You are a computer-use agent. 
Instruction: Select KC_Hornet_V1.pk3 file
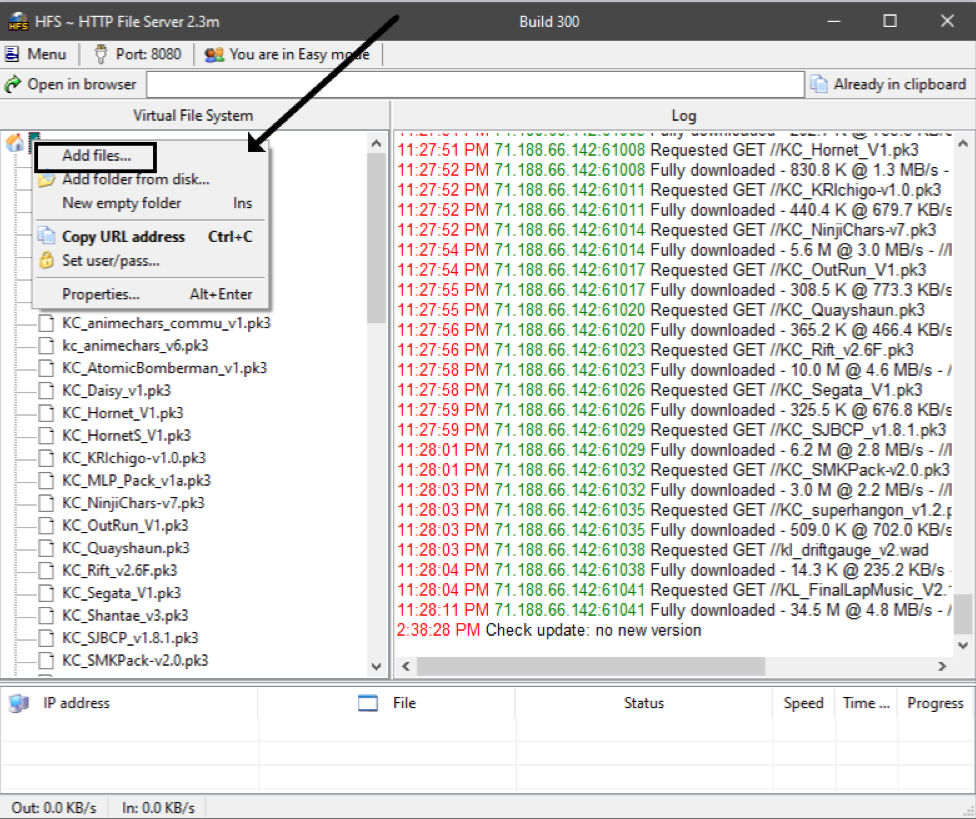(x=123, y=413)
